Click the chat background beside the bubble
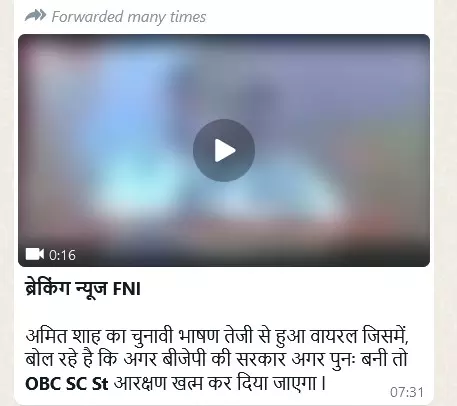The width and height of the screenshot is (457, 406). pyautogui.click(x=447, y=200)
